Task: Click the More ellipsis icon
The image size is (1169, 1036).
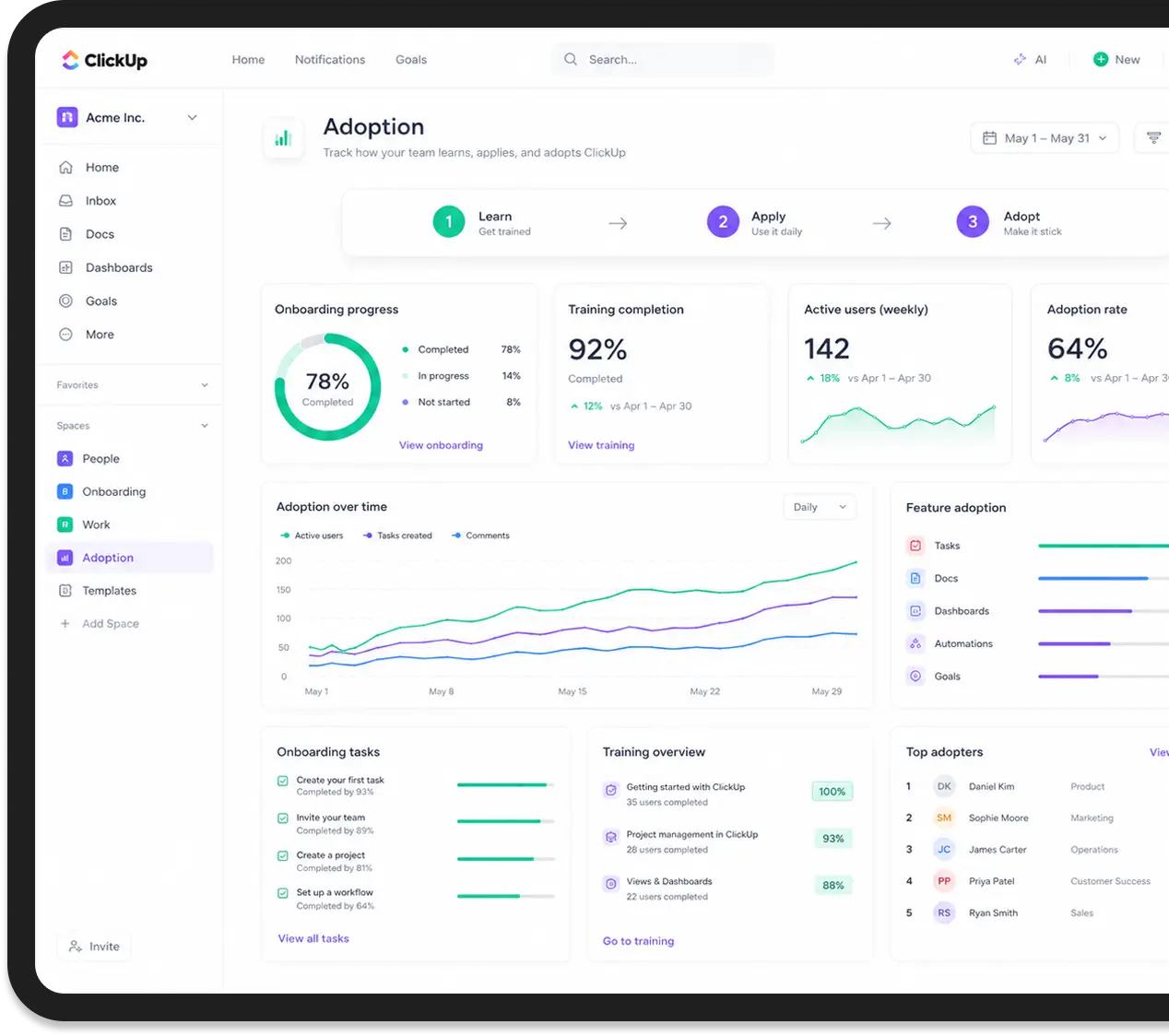Action: pyautogui.click(x=65, y=335)
